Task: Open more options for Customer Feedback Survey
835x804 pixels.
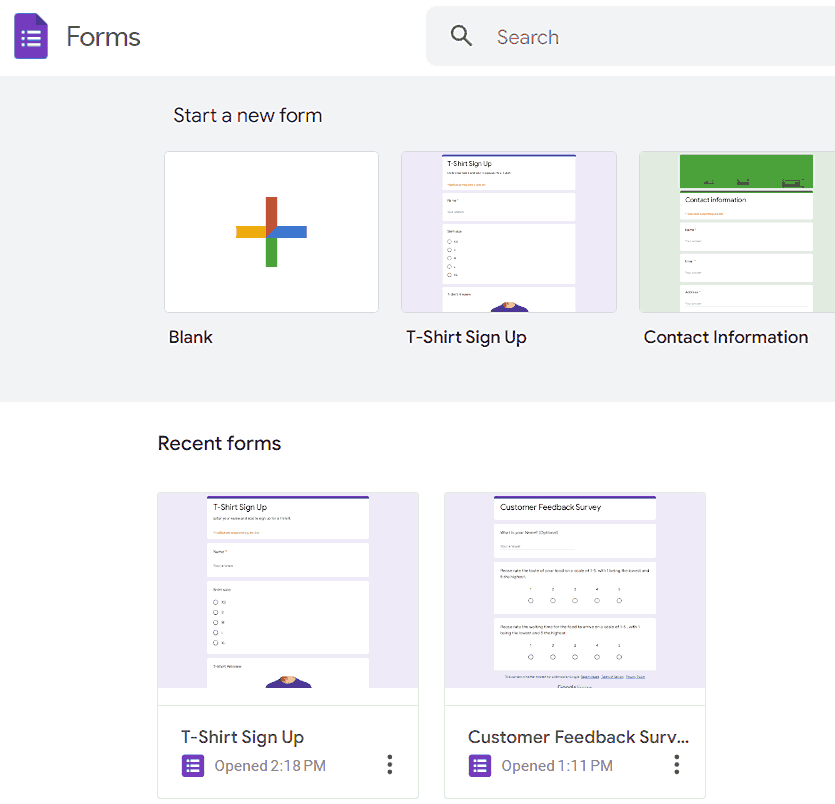Action: tap(677, 765)
